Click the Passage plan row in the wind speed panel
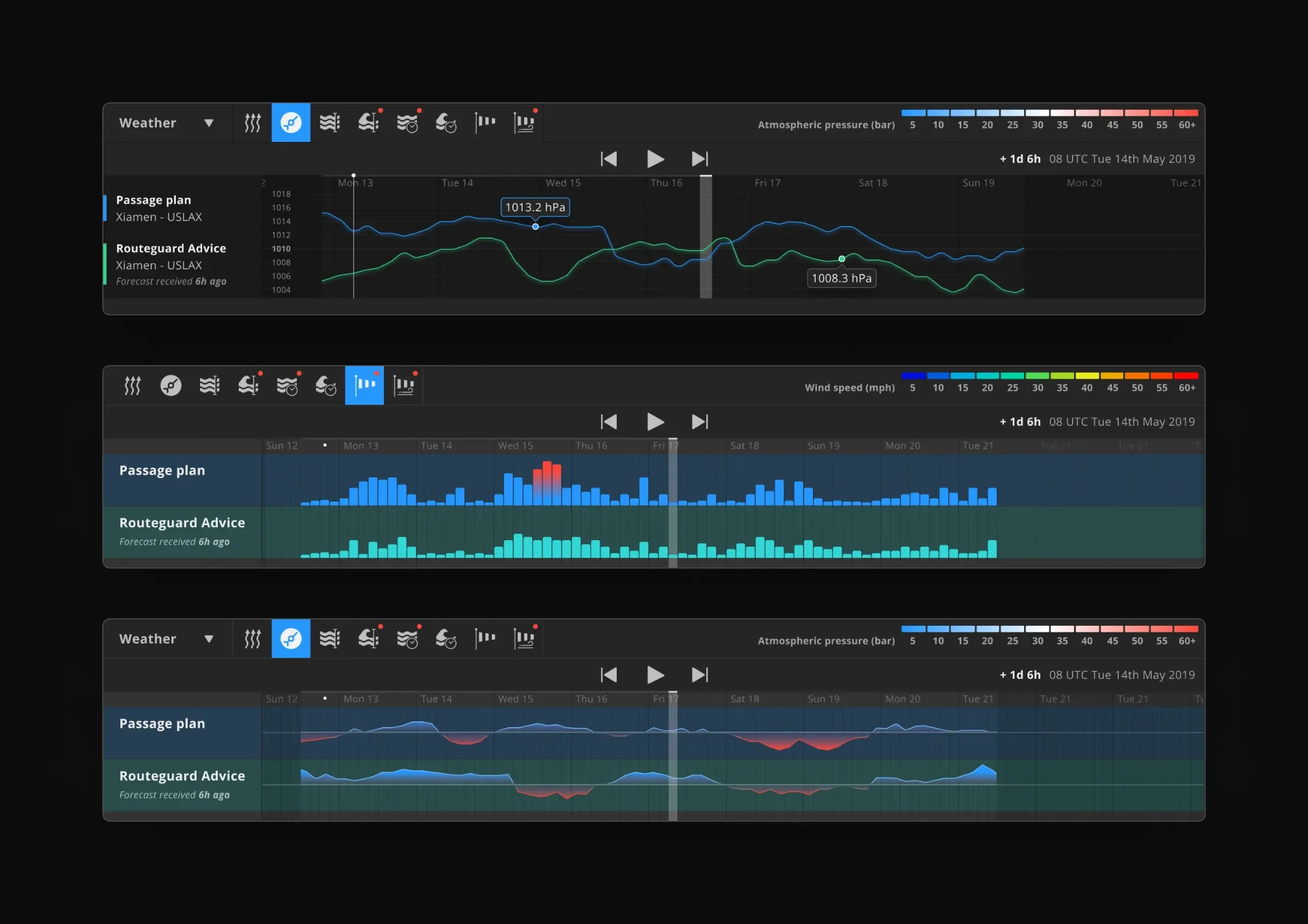The width and height of the screenshot is (1308, 924). point(653,480)
